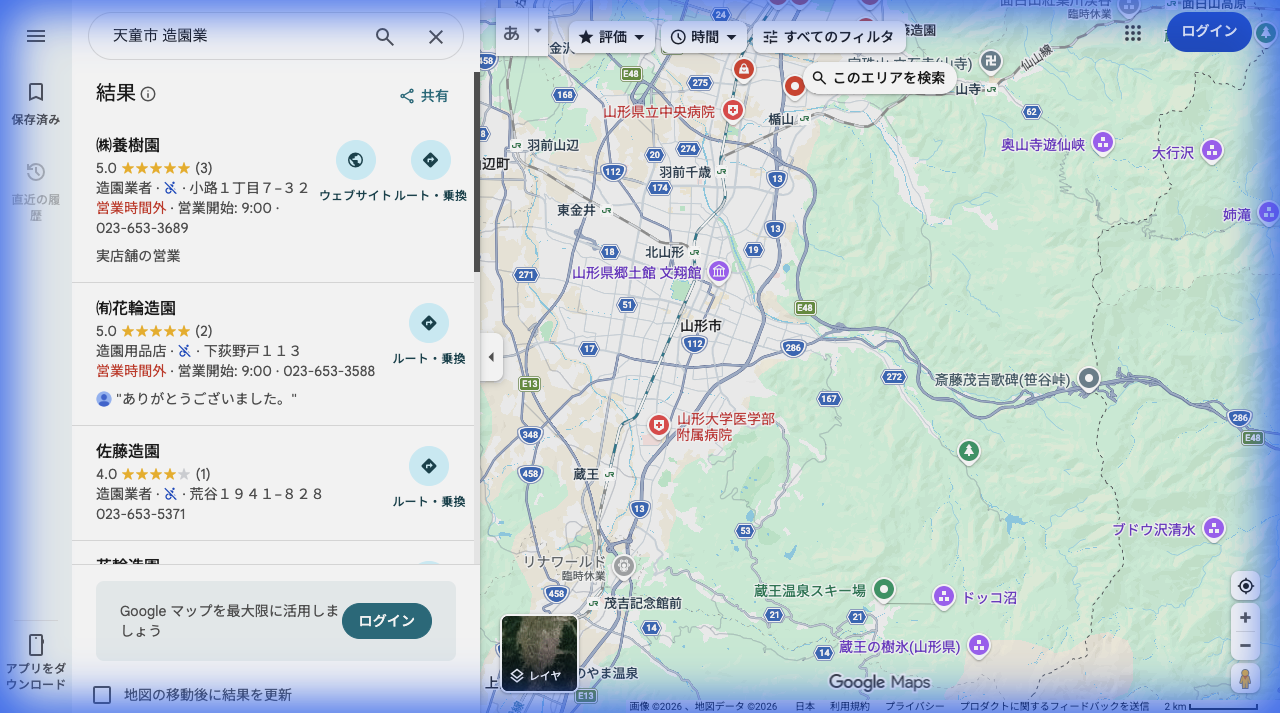The image size is (1280, 713).
Task: Enable update results when map moves
Action: (x=102, y=695)
